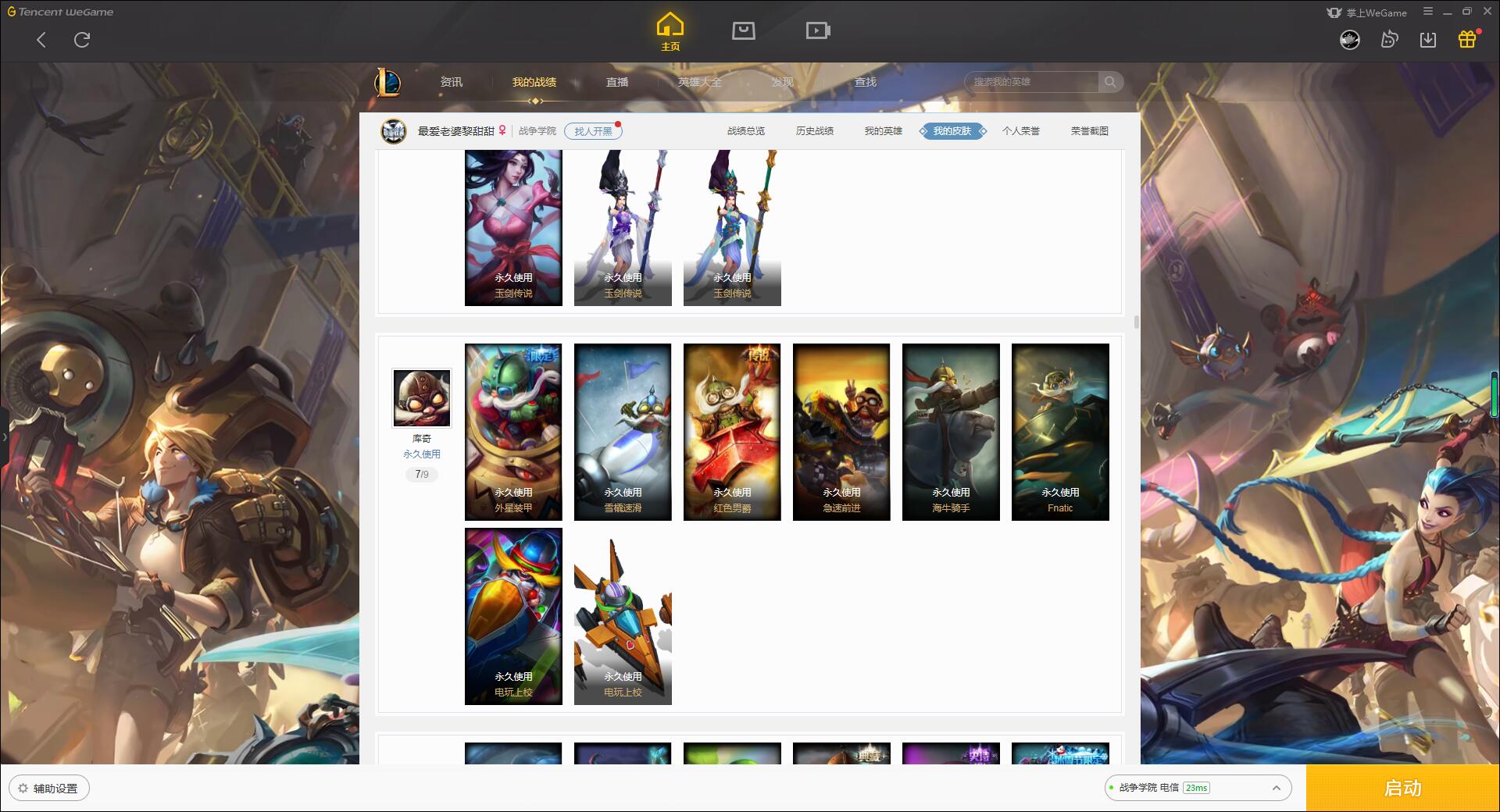Expand the 战争学院 电信 server dropdown
This screenshot has width=1500, height=812.
[1198, 788]
